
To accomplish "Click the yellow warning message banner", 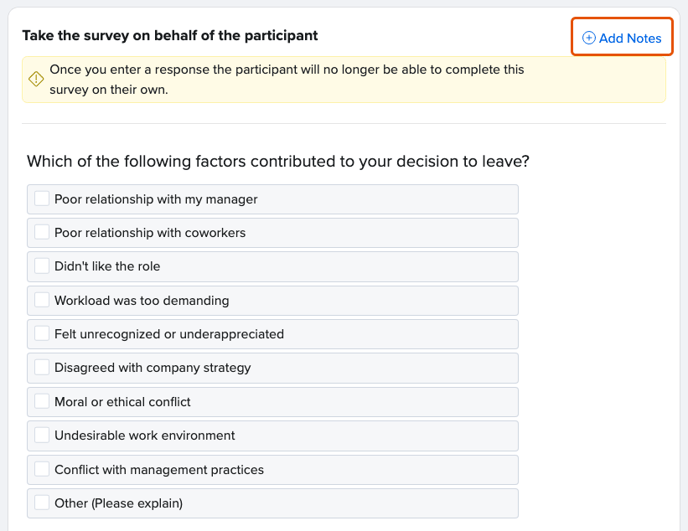I will [x=344, y=79].
